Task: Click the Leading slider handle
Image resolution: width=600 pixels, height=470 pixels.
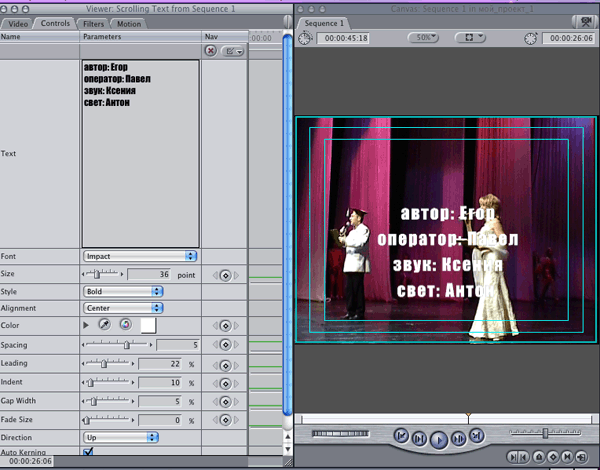Action: [104, 363]
